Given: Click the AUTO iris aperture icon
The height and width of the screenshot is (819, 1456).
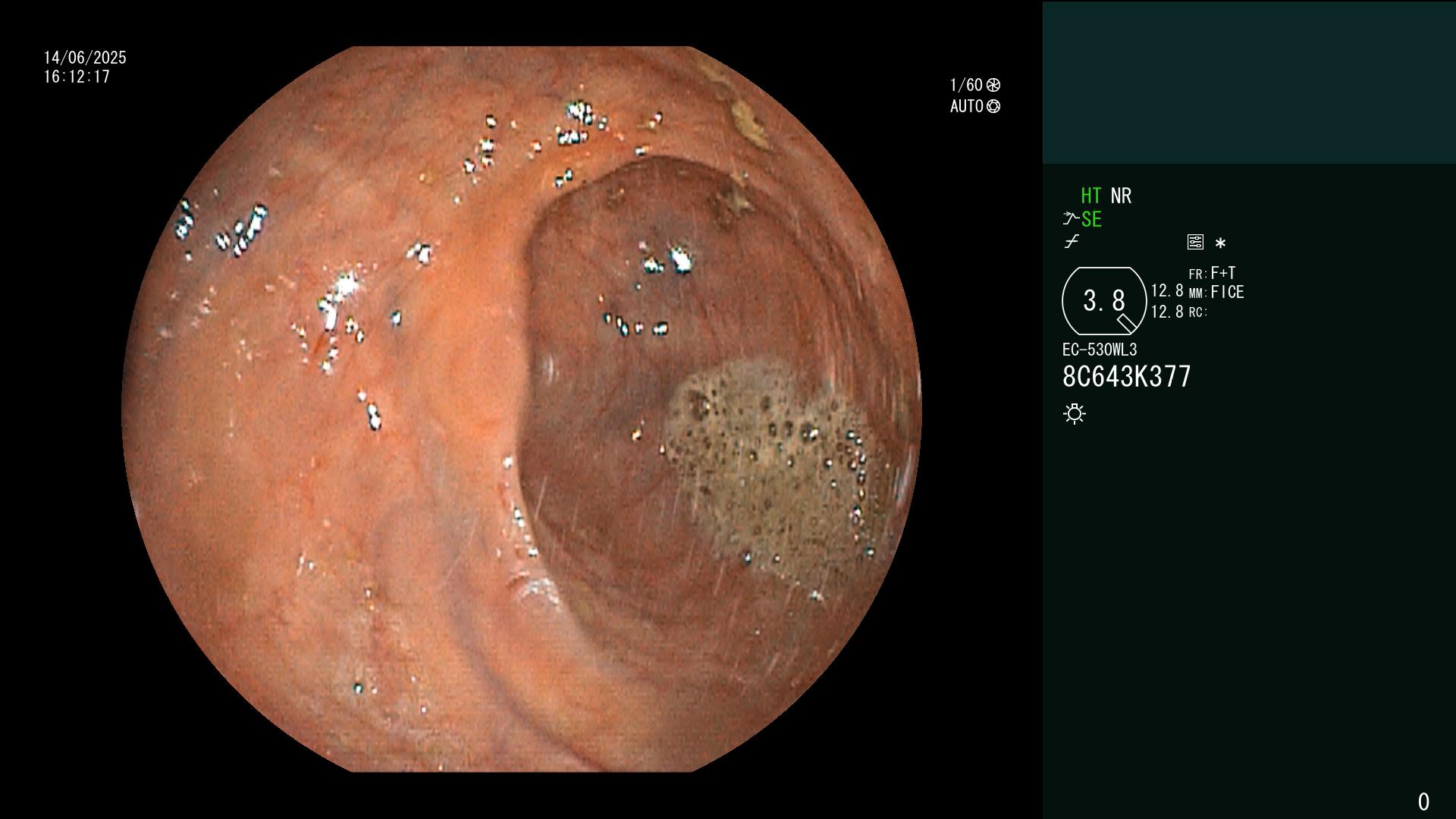Looking at the screenshot, I should coord(993,106).
